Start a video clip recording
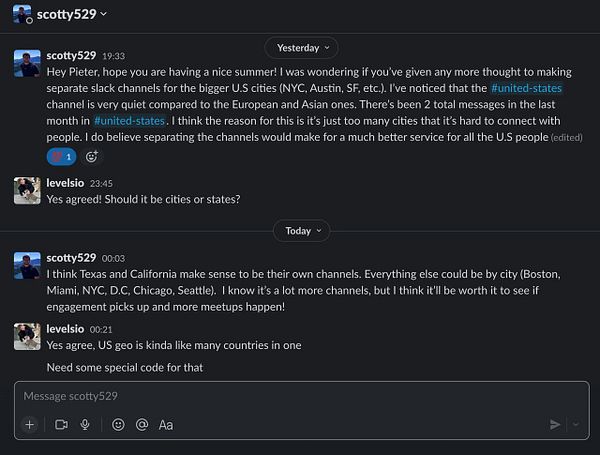600x455 pixels. click(61, 424)
